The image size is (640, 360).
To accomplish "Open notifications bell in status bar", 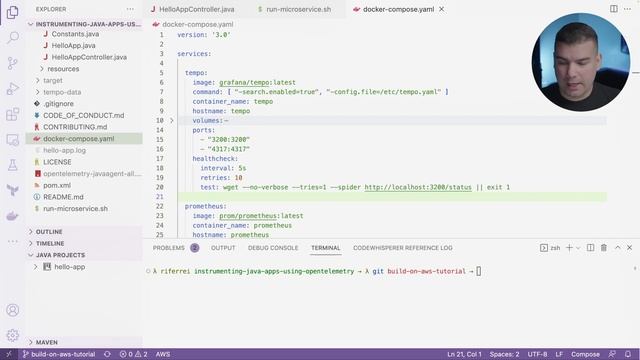I will click(628, 354).
